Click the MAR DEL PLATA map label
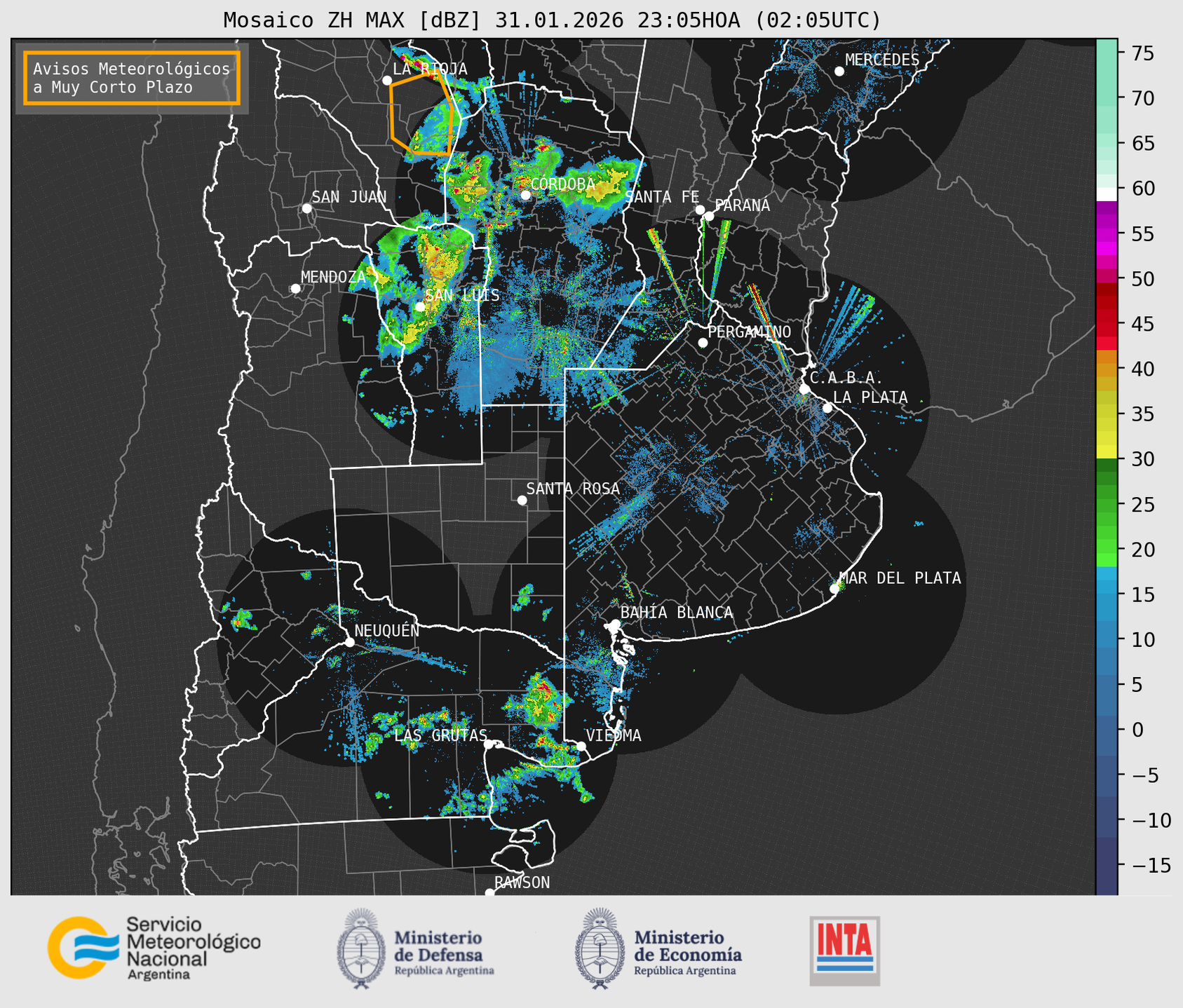The image size is (1183, 1008). tap(900, 578)
